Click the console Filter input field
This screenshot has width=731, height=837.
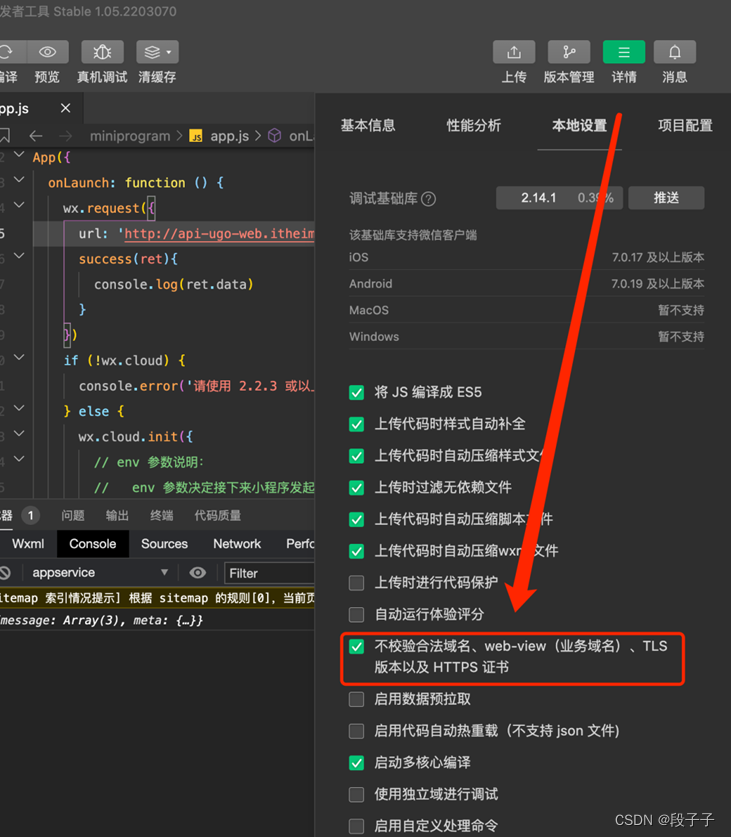269,573
